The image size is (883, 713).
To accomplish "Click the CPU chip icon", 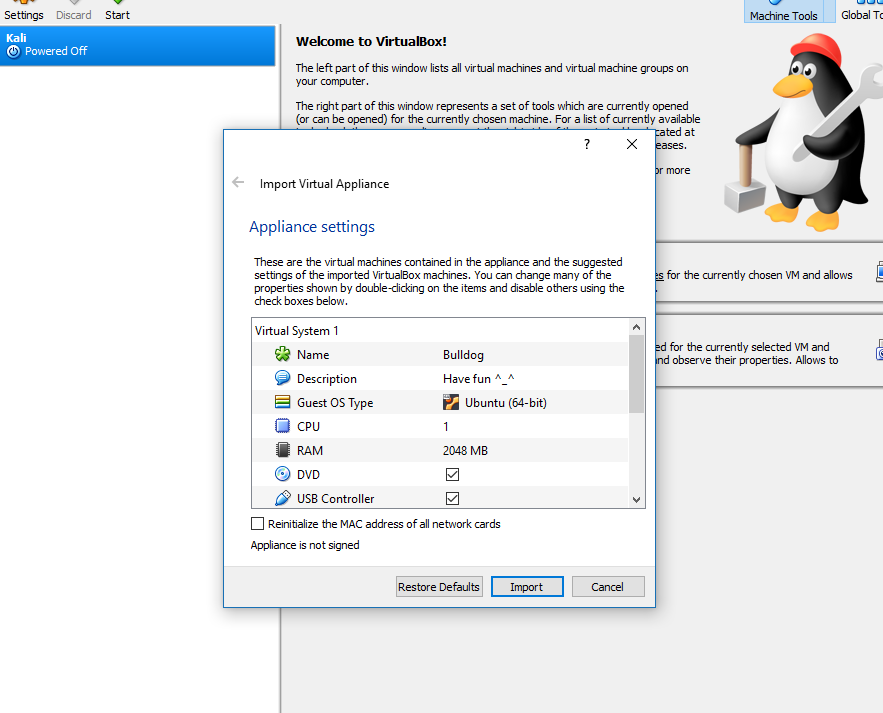I will [x=282, y=426].
